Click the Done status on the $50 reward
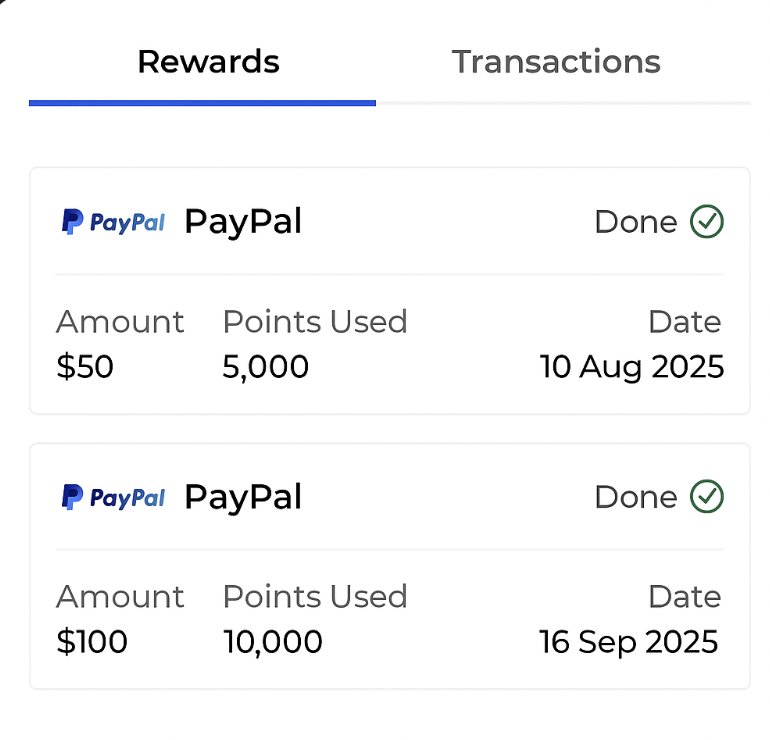Viewport: 770px width, 740px height. 636,222
